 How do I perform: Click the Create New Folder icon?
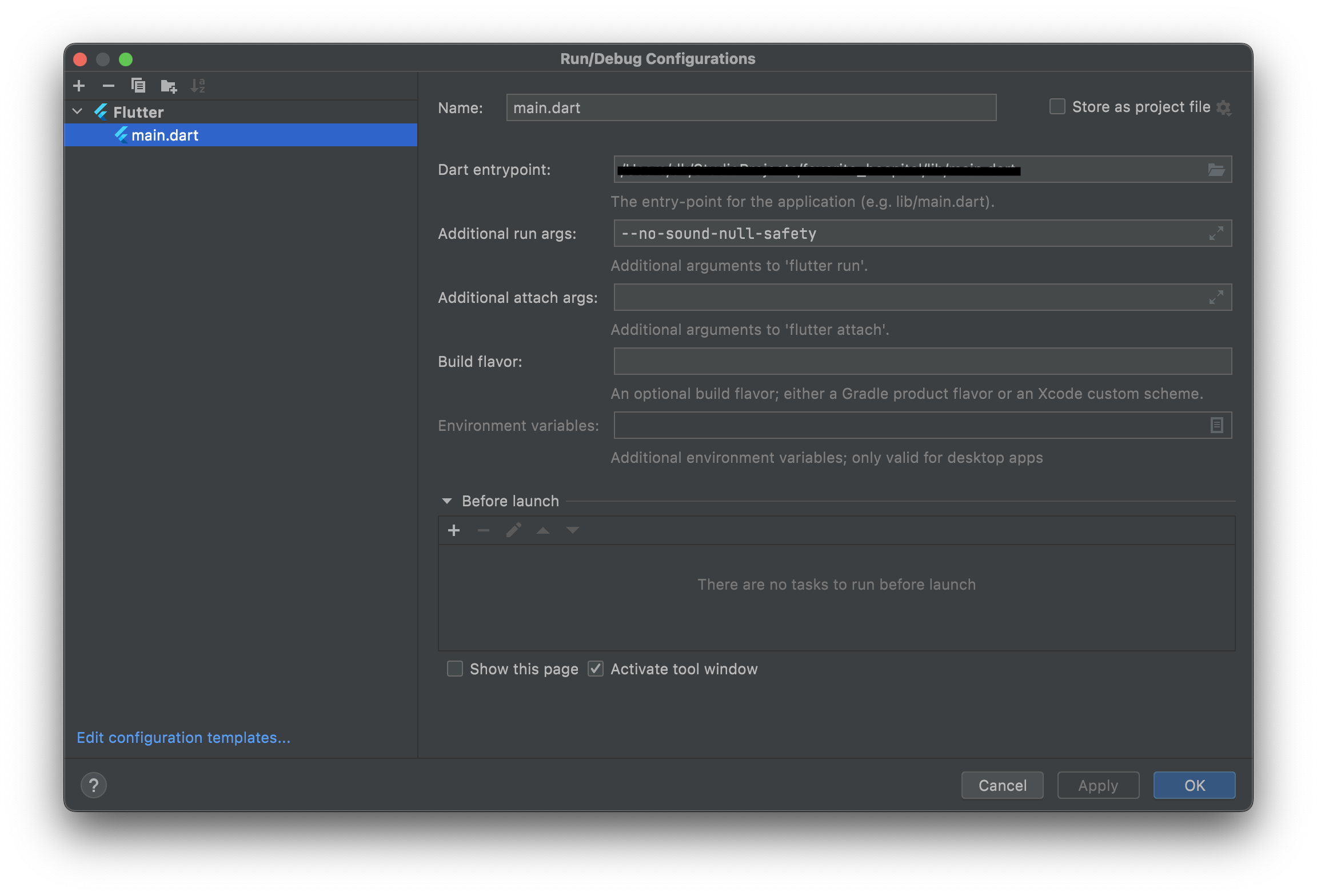[x=169, y=86]
